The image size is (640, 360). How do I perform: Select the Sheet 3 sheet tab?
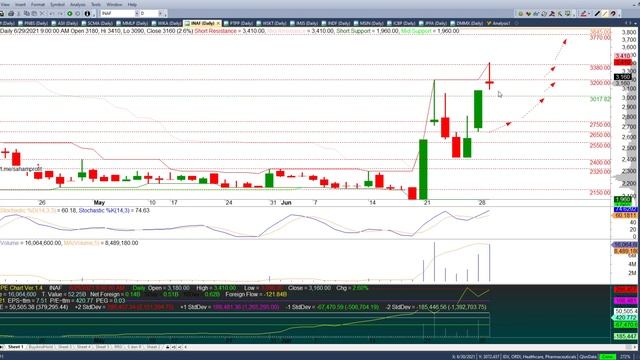pyautogui.click(x=64, y=347)
